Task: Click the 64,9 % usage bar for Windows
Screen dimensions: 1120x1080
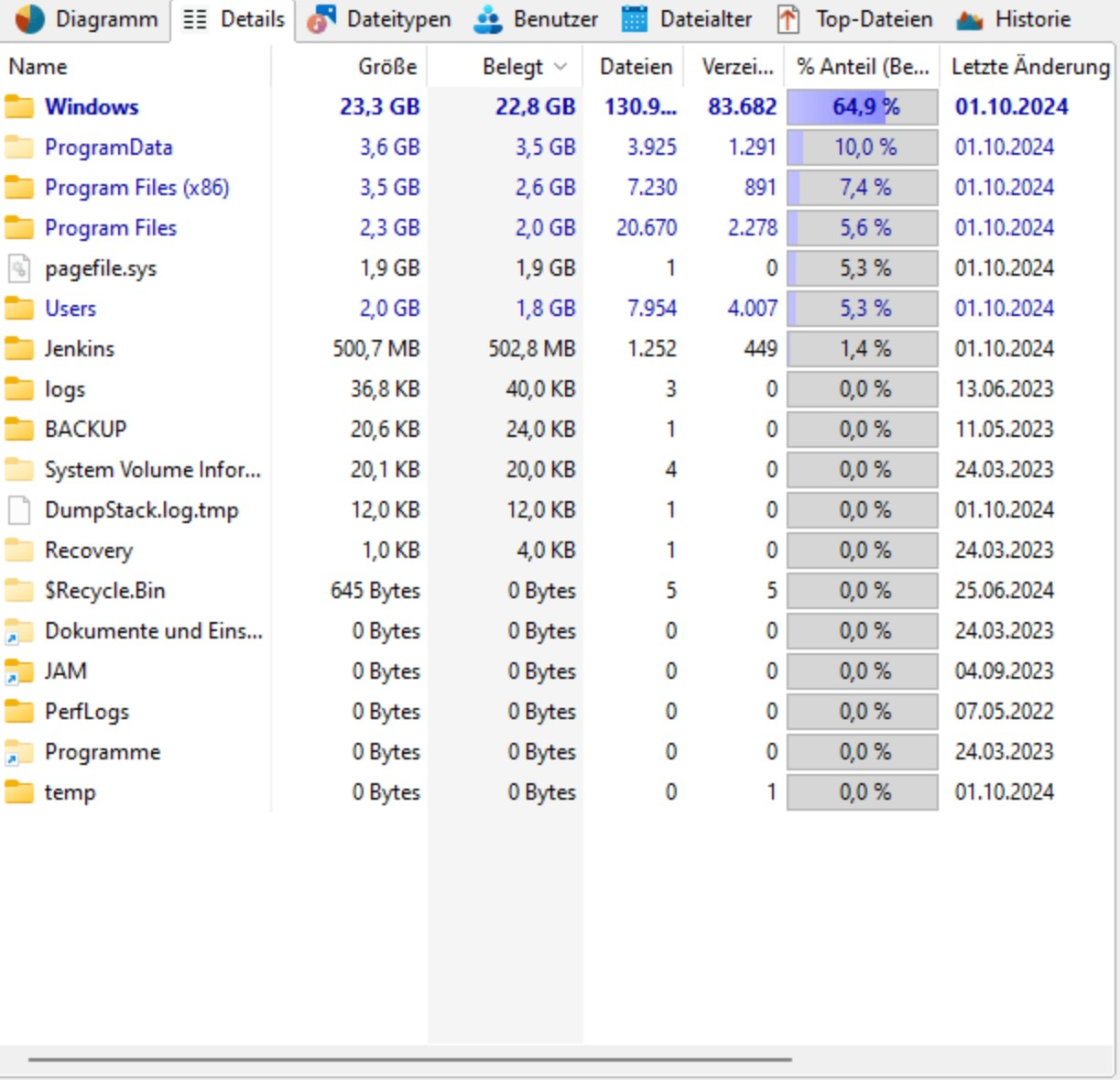Action: pos(863,107)
